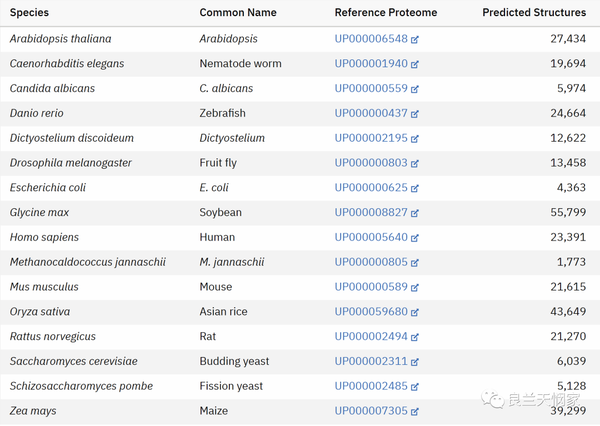Click external link icon beside UP000000437

[415, 114]
